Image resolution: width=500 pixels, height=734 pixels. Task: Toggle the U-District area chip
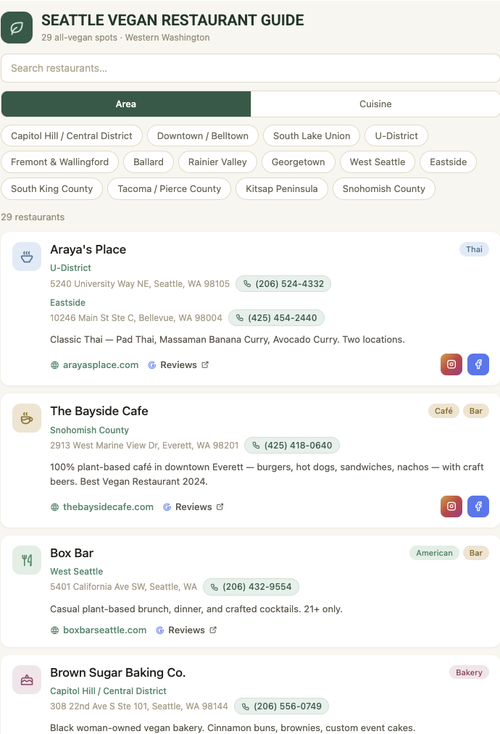(x=396, y=136)
